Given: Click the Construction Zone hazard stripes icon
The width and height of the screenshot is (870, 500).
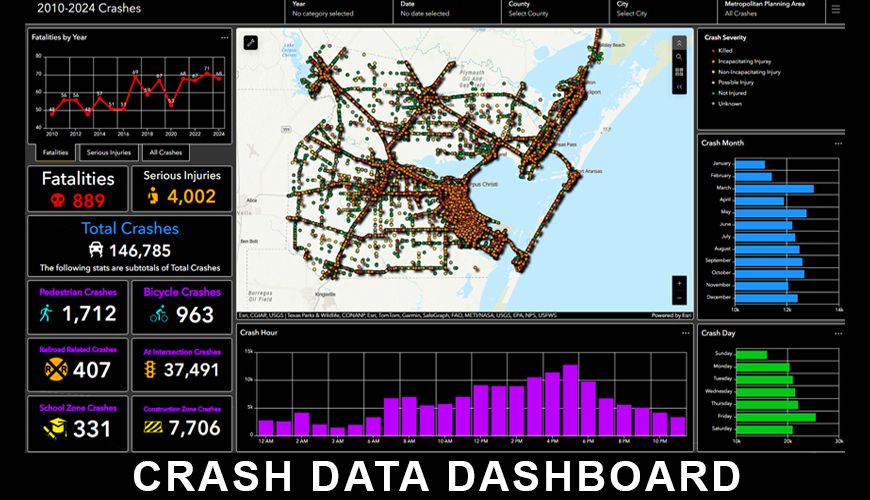Looking at the screenshot, I should (x=153, y=427).
